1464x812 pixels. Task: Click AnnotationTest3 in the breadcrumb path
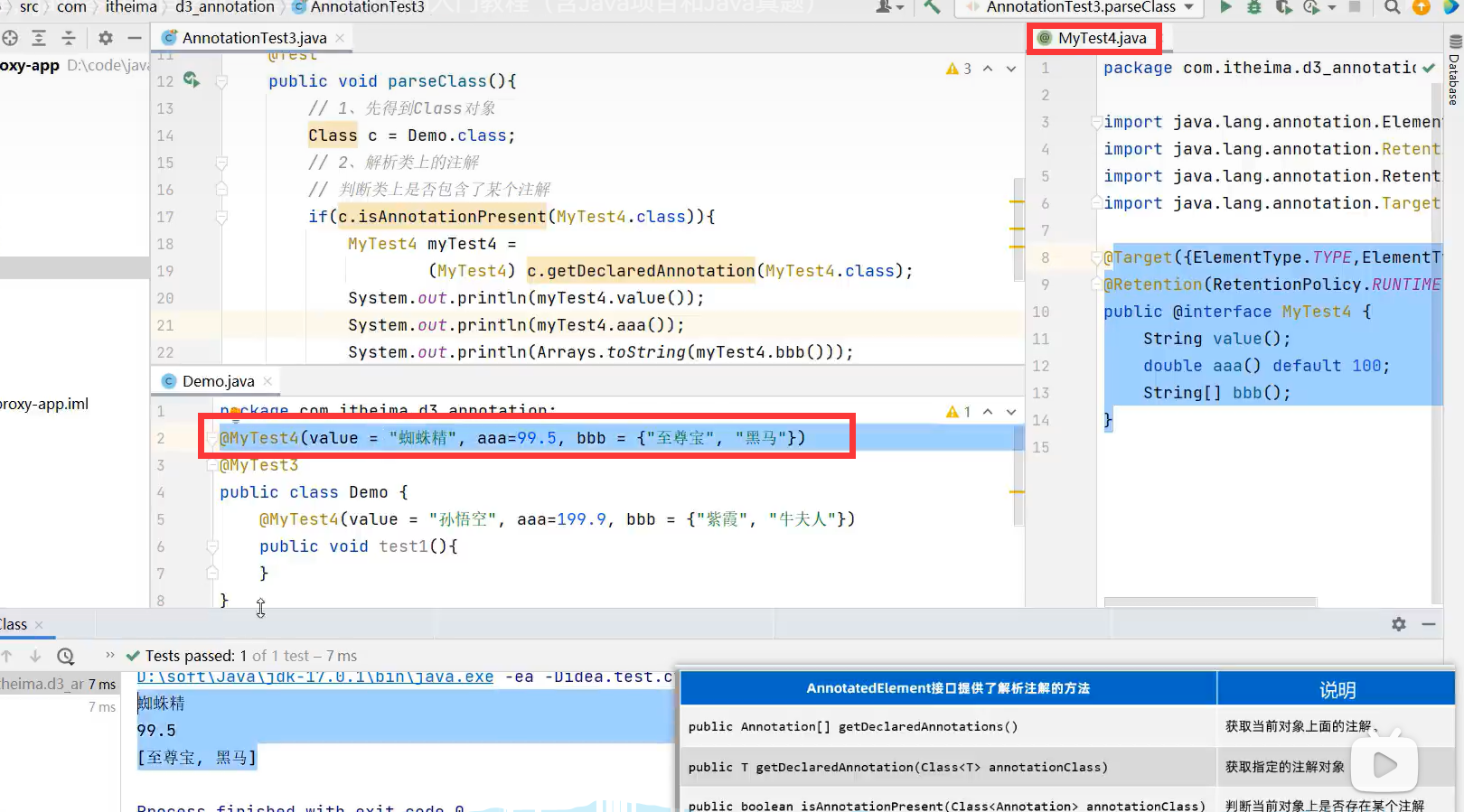[x=358, y=7]
